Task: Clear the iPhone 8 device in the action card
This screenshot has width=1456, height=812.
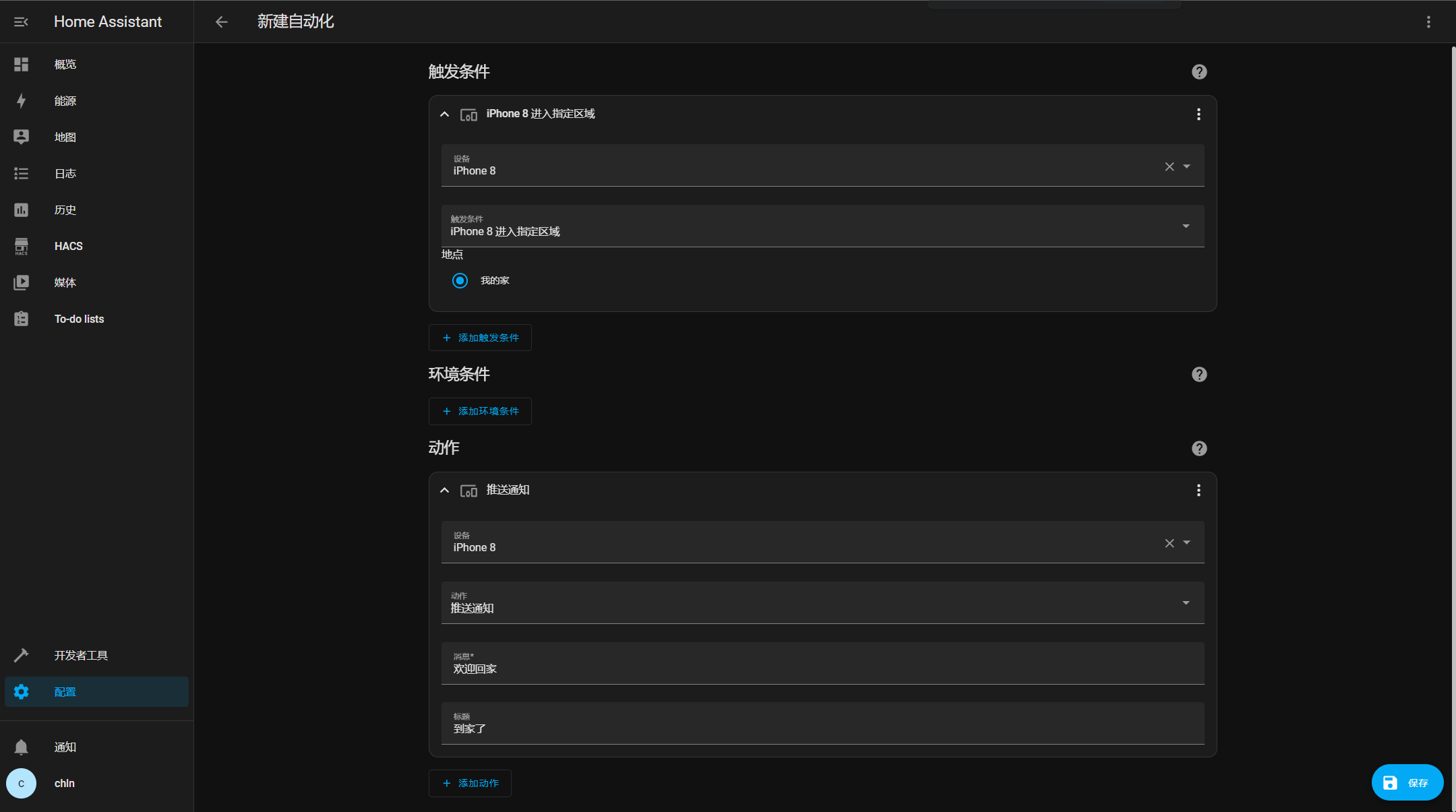Action: tap(1170, 543)
